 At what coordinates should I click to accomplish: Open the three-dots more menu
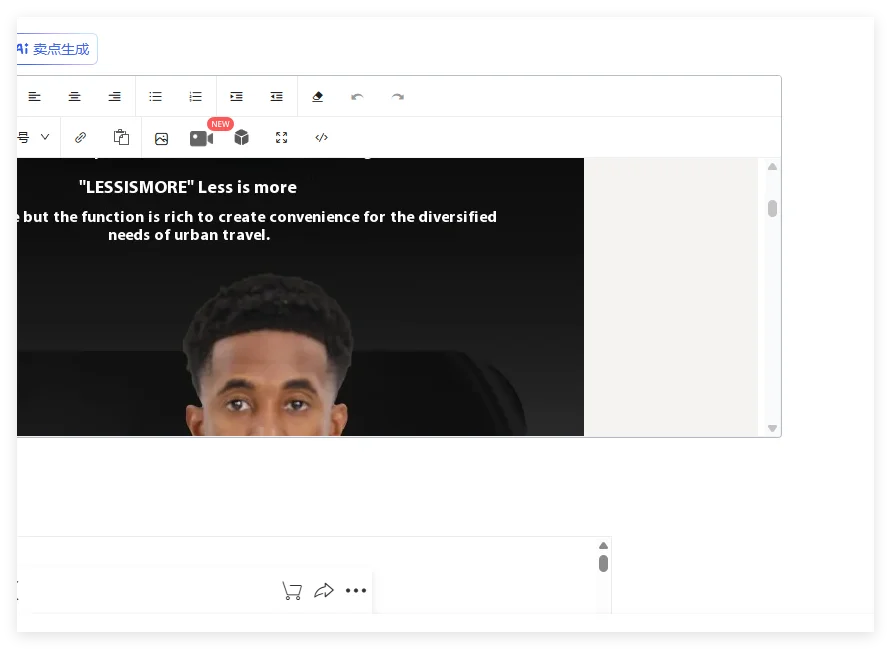pos(356,590)
